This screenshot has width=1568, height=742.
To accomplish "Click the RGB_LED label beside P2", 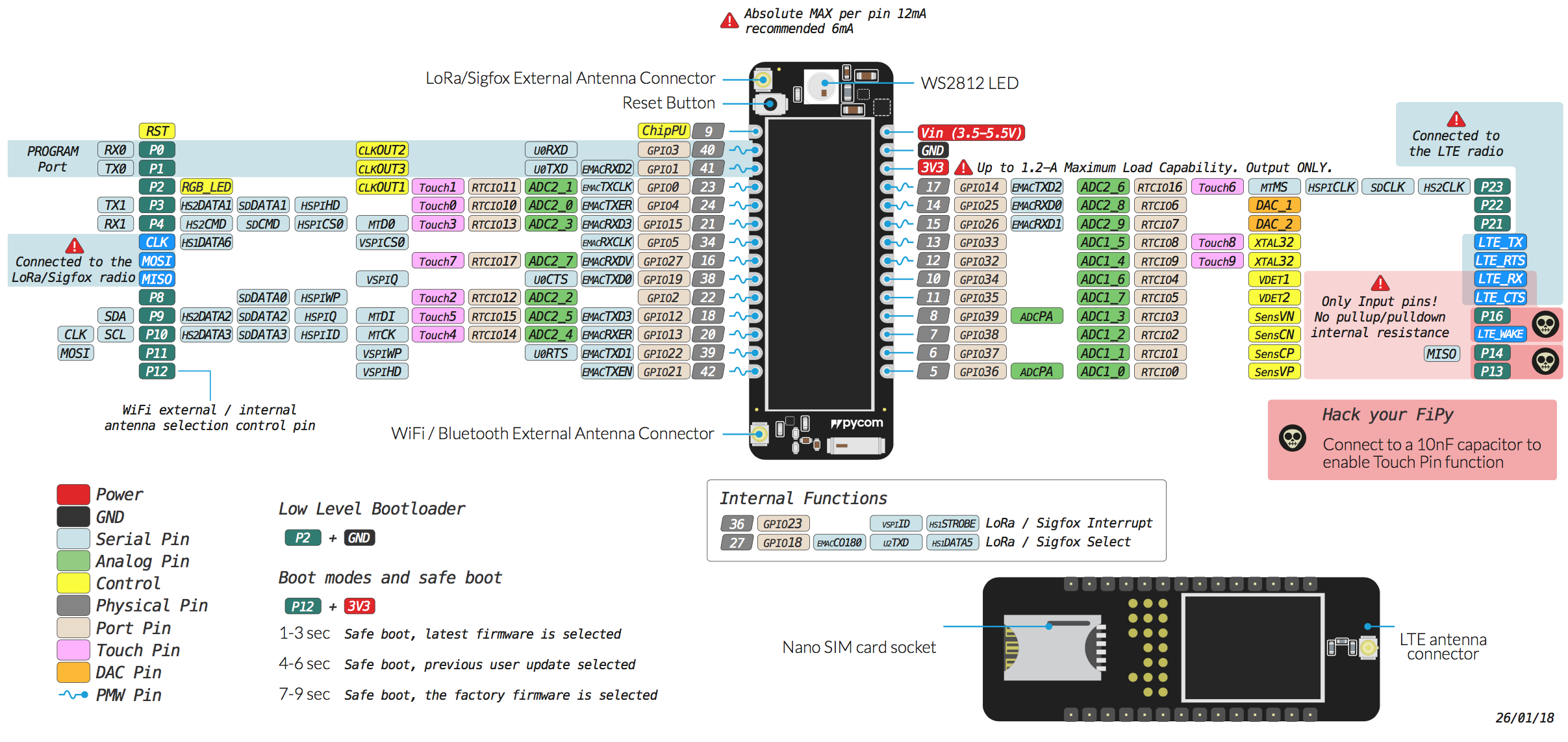I will (x=206, y=187).
